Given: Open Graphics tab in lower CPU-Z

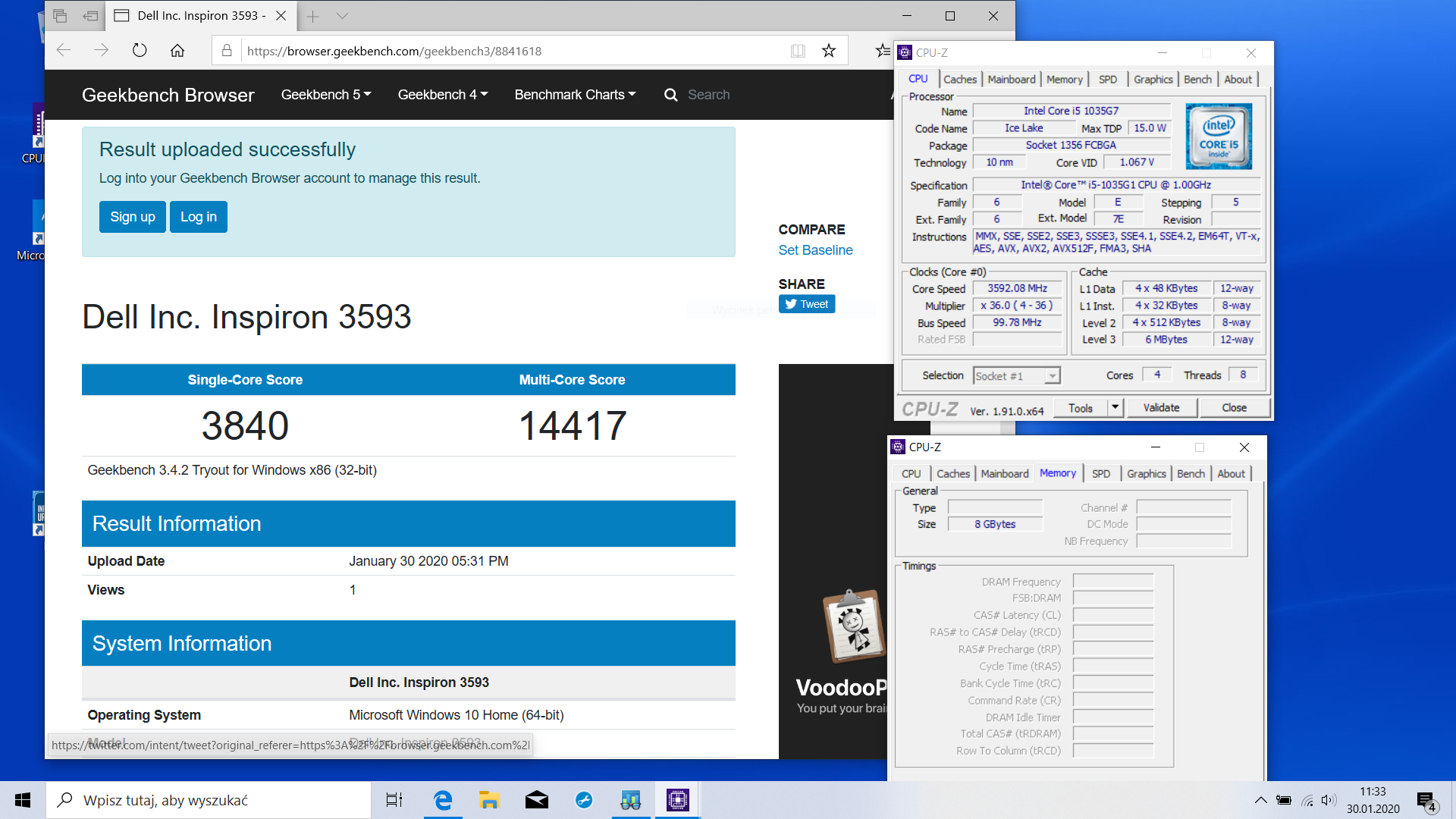Looking at the screenshot, I should coord(1147,473).
